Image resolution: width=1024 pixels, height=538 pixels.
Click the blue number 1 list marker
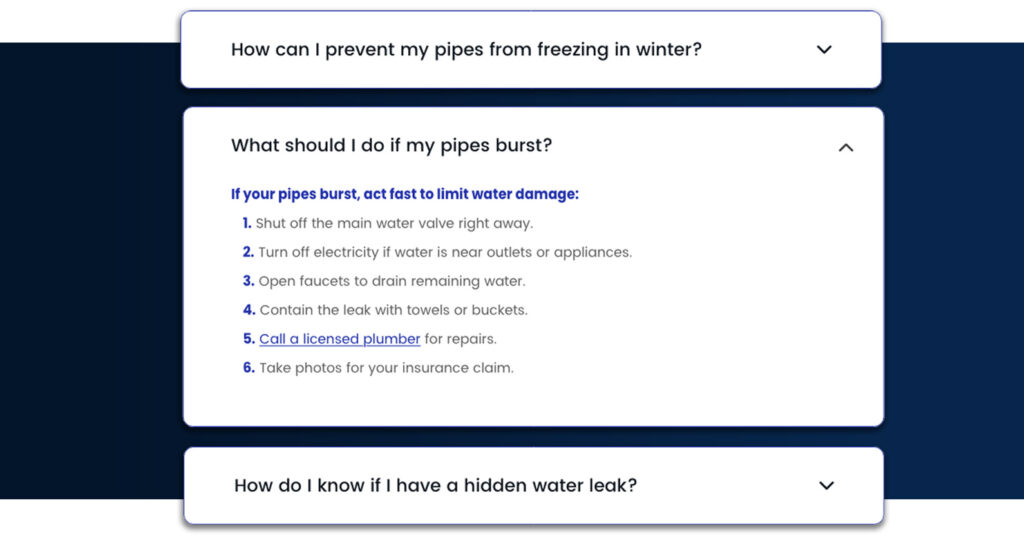[247, 223]
